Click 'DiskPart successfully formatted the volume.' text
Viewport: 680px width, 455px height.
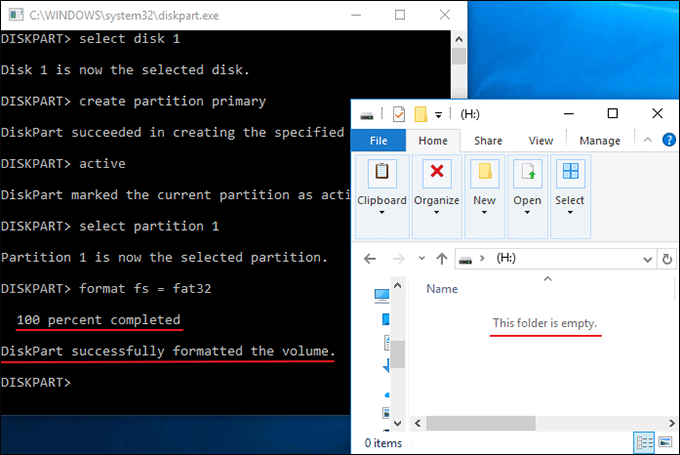[x=168, y=351]
